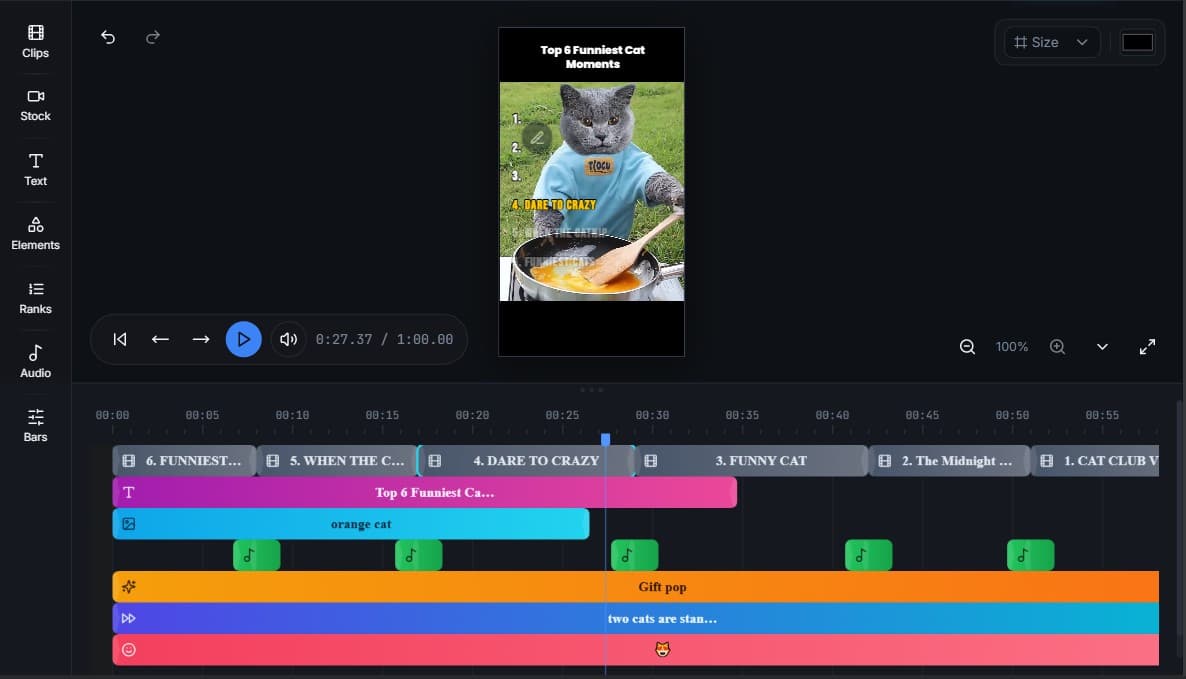Image resolution: width=1186 pixels, height=679 pixels.
Task: Zoom in the timeline with magnifier plus
Action: 1057,346
